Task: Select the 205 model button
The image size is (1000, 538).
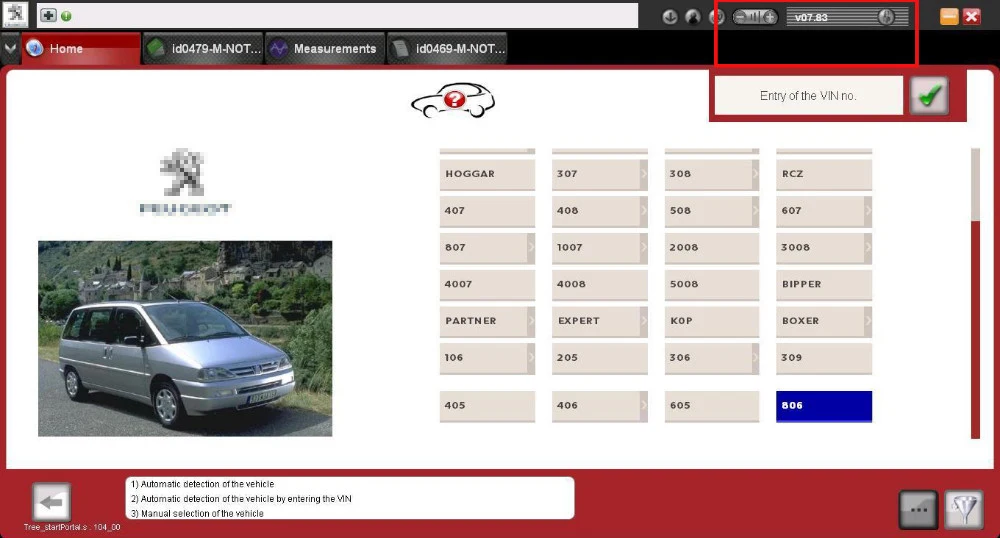Action: (599, 359)
